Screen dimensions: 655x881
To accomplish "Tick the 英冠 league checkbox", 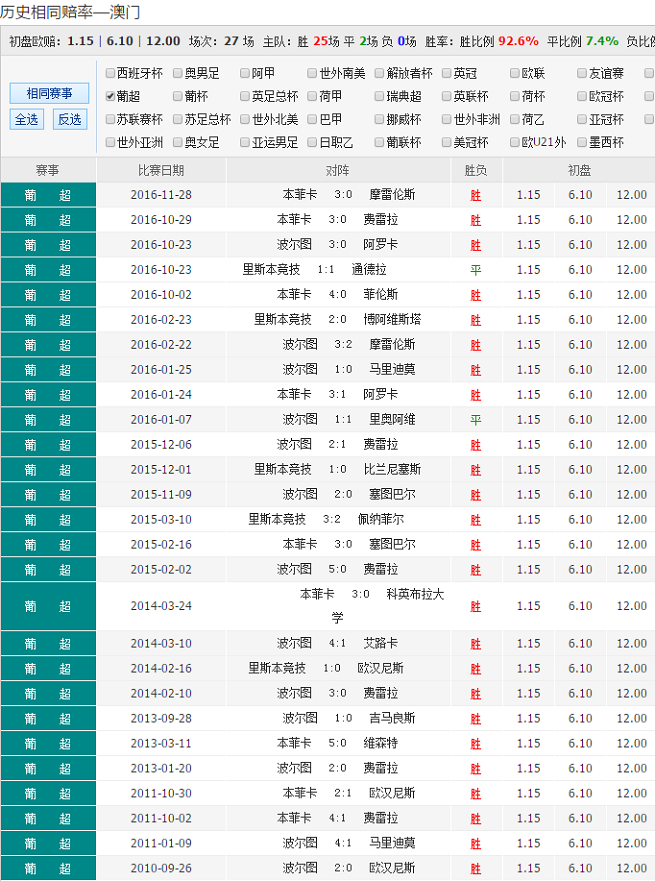I will (x=446, y=74).
